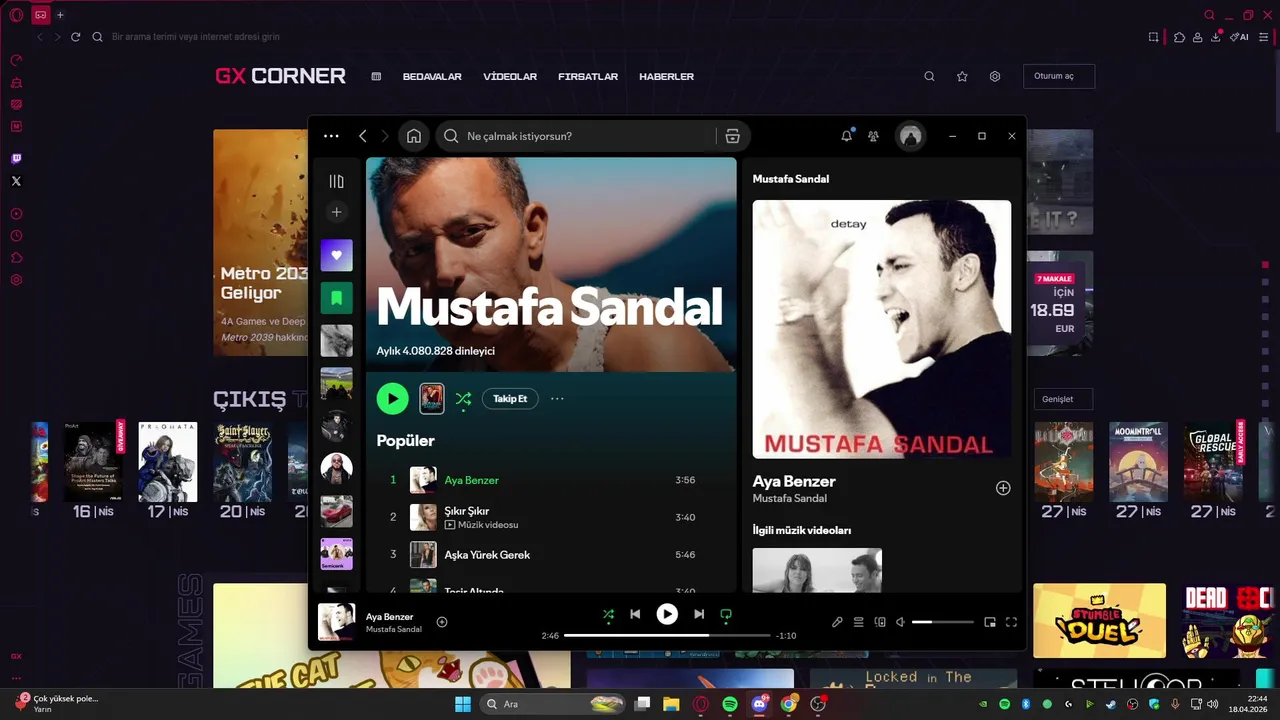Seek in the song progress bar
Image resolution: width=1280 pixels, height=720 pixels.
pyautogui.click(x=667, y=635)
